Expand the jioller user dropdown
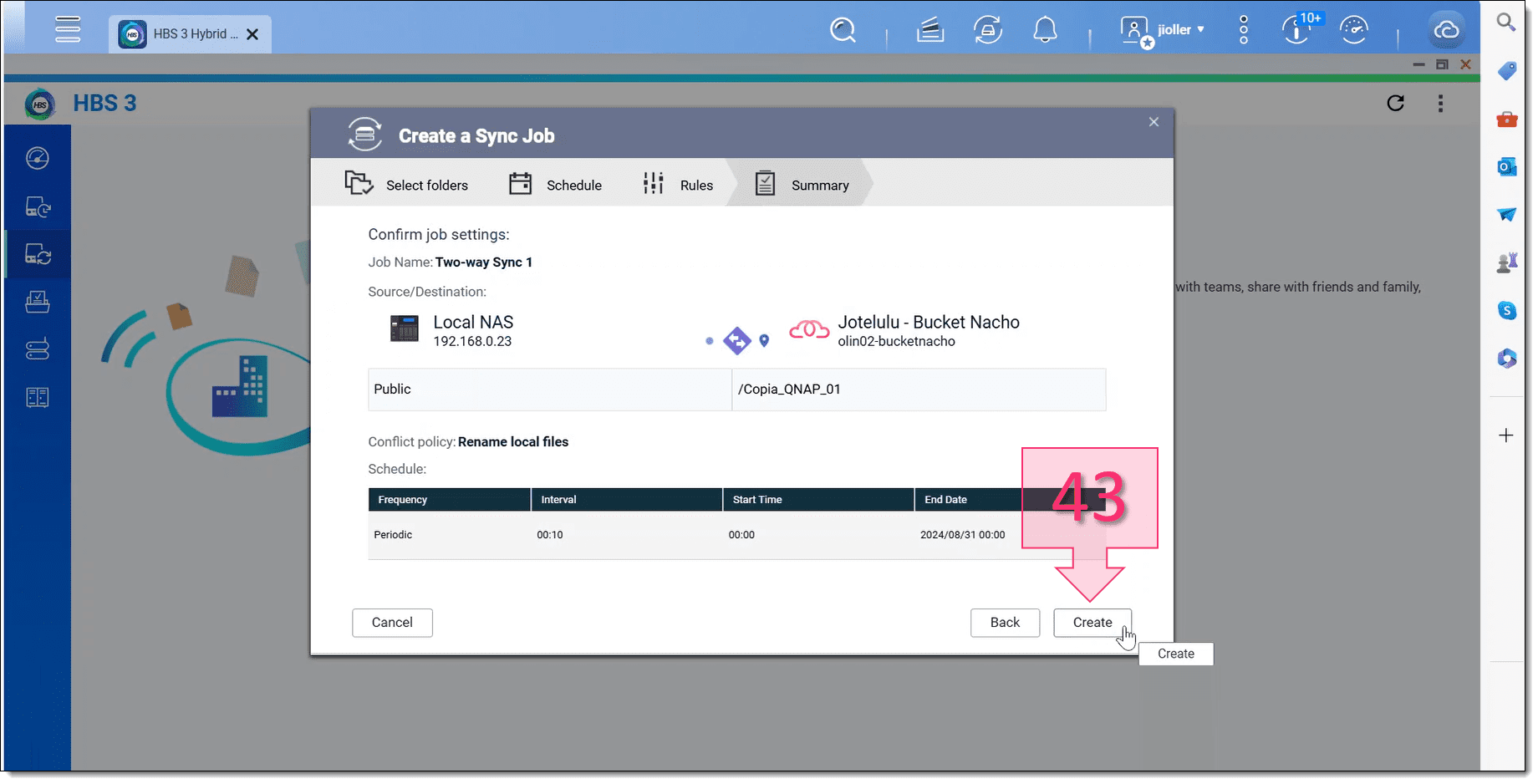The height and width of the screenshot is (784, 1538). click(1163, 31)
